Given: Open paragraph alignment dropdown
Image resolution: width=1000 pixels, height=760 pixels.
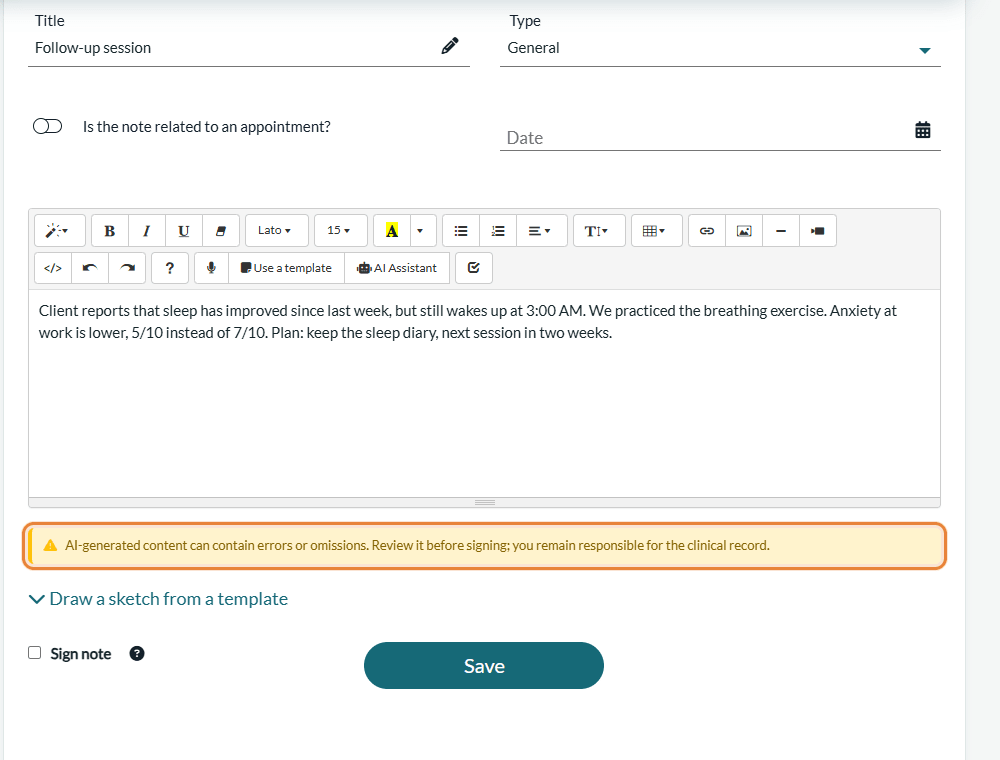Looking at the screenshot, I should click(541, 231).
